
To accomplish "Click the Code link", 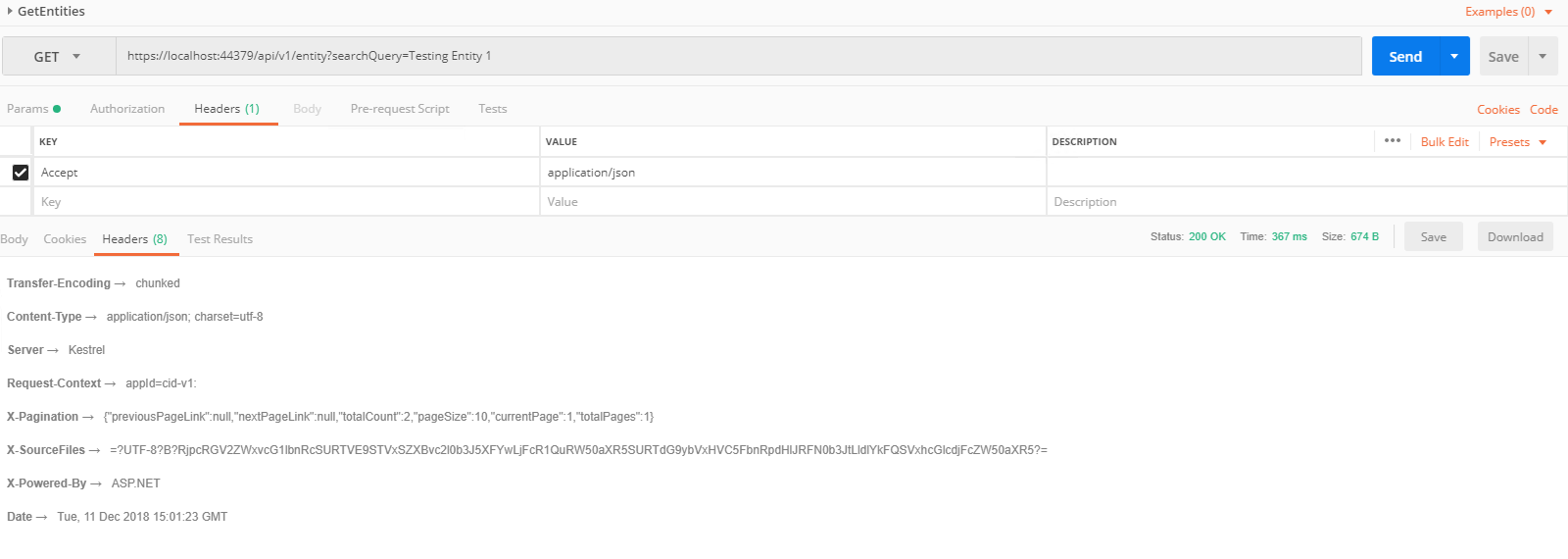I will 1543,110.
